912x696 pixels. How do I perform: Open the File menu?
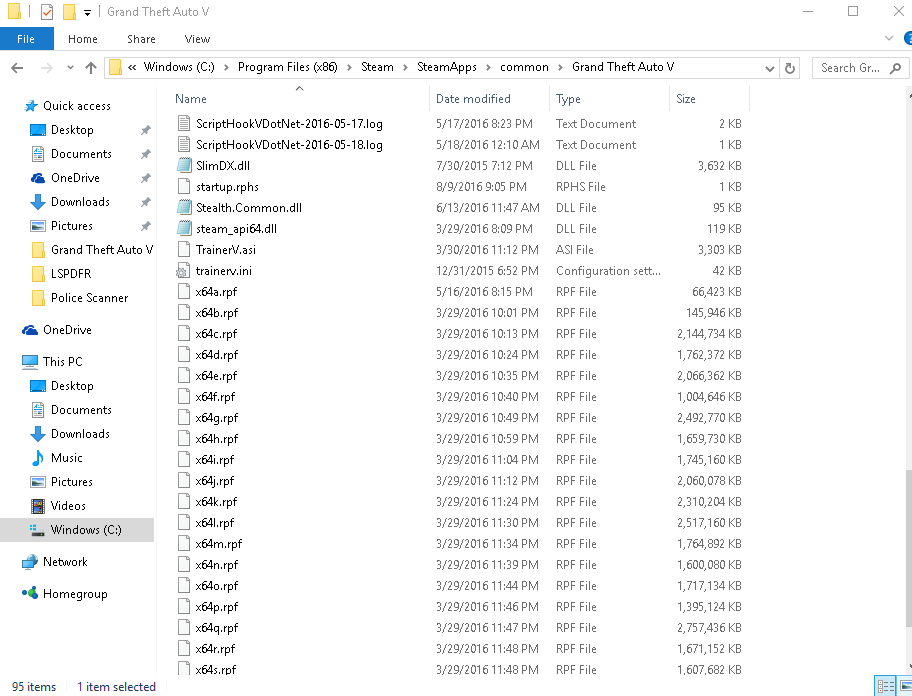pyautogui.click(x=26, y=39)
